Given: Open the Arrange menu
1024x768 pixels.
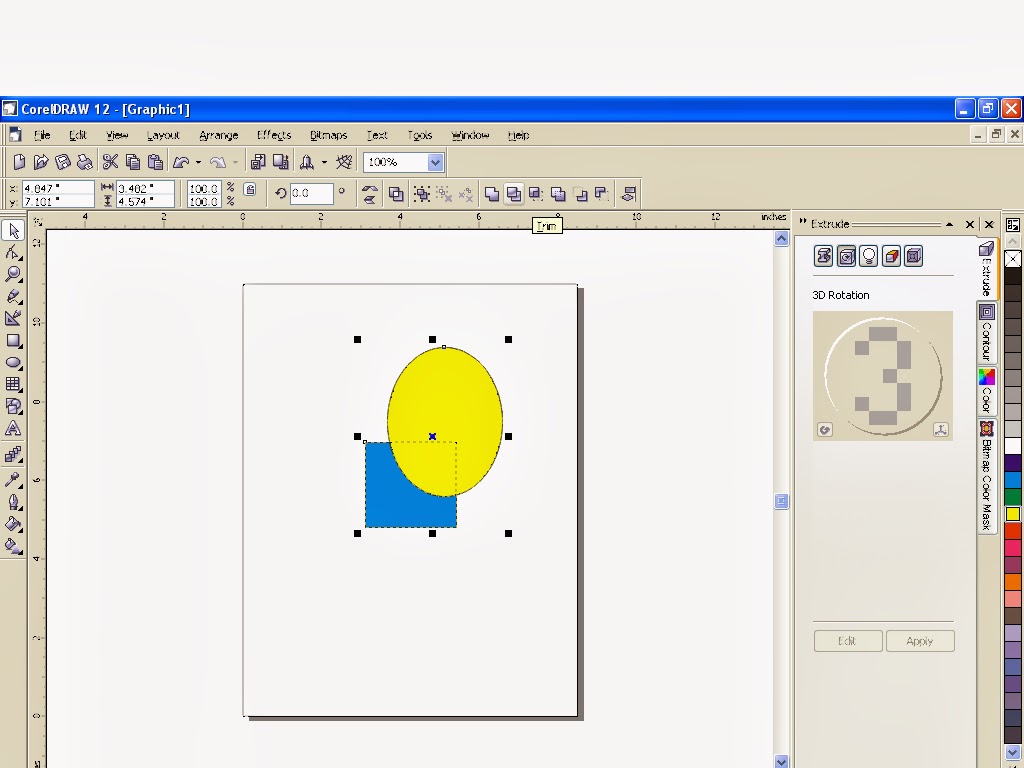Looking at the screenshot, I should tap(219, 135).
